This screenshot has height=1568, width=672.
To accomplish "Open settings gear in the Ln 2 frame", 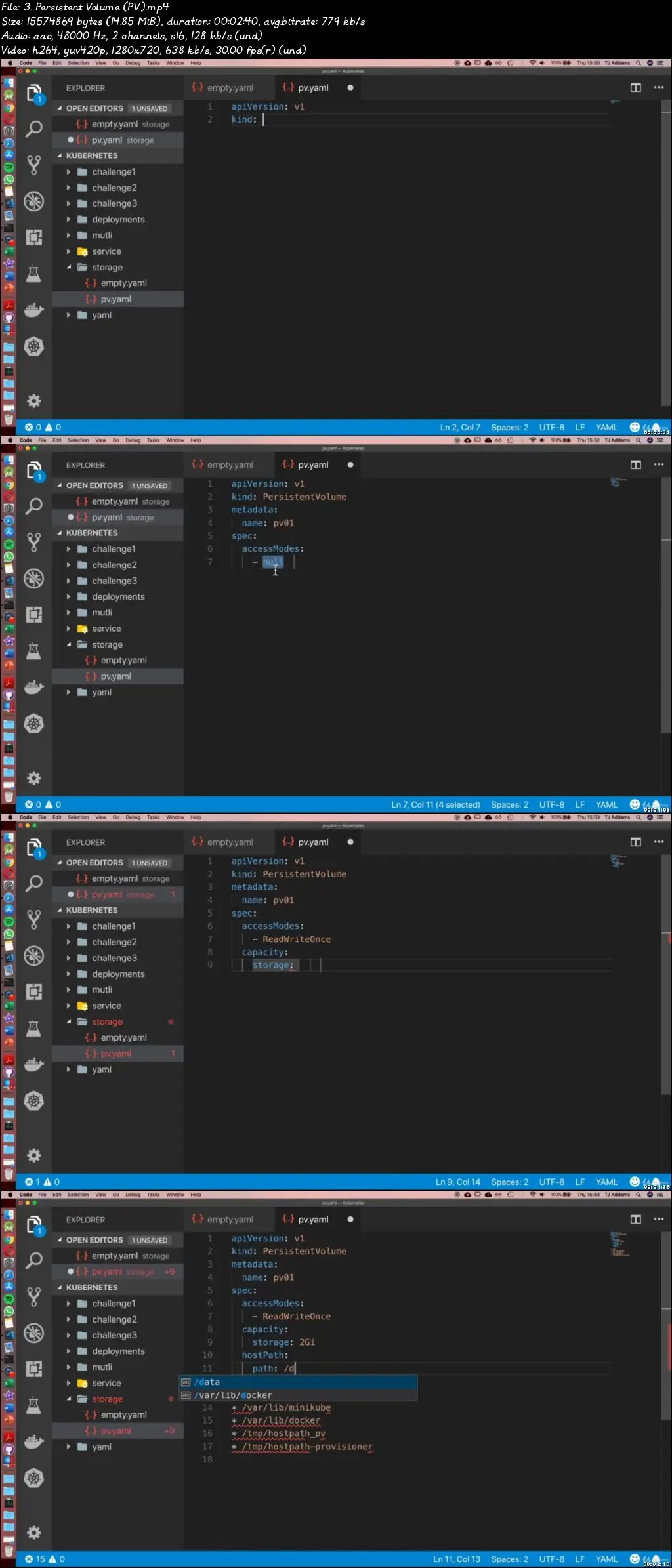I will coord(34,401).
